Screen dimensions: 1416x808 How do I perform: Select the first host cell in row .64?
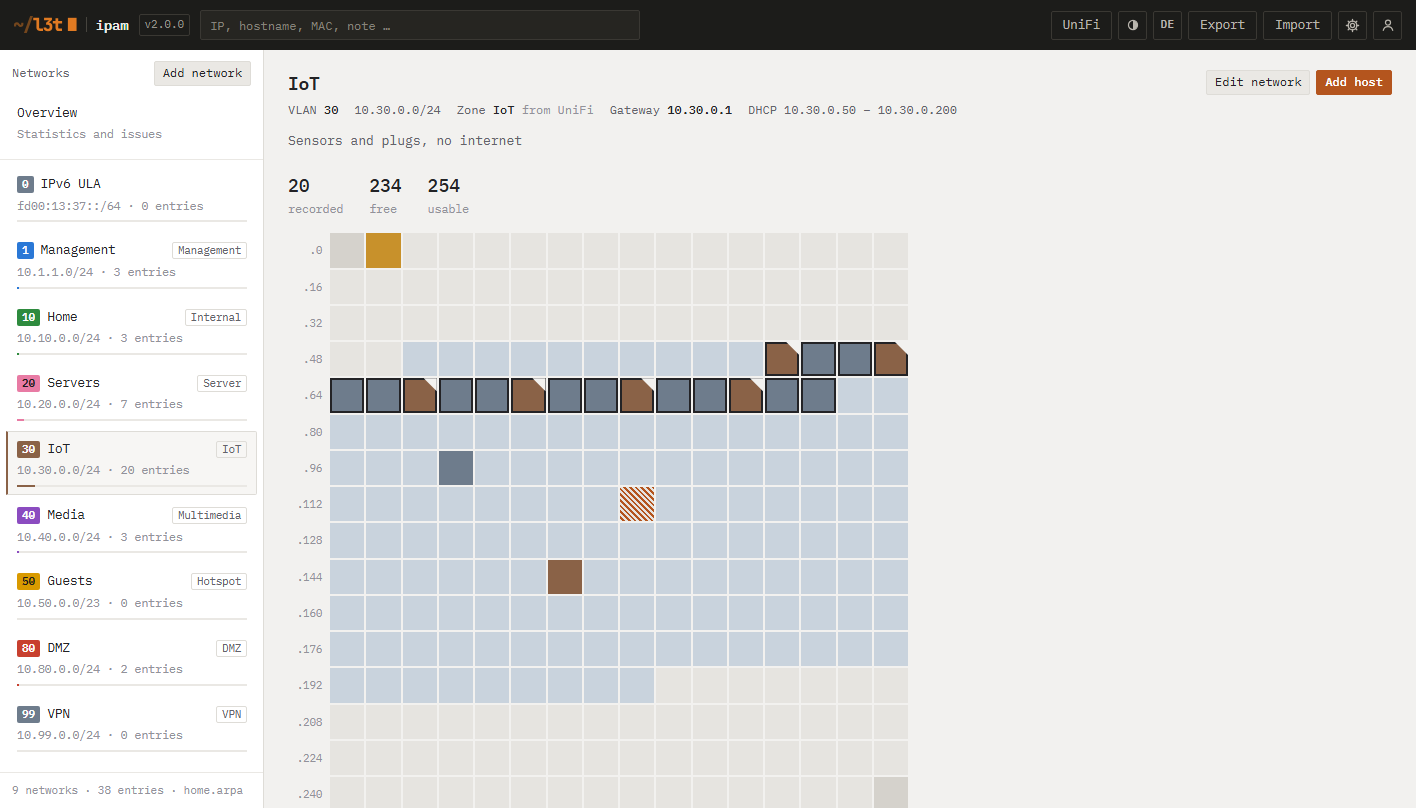[x=347, y=395]
